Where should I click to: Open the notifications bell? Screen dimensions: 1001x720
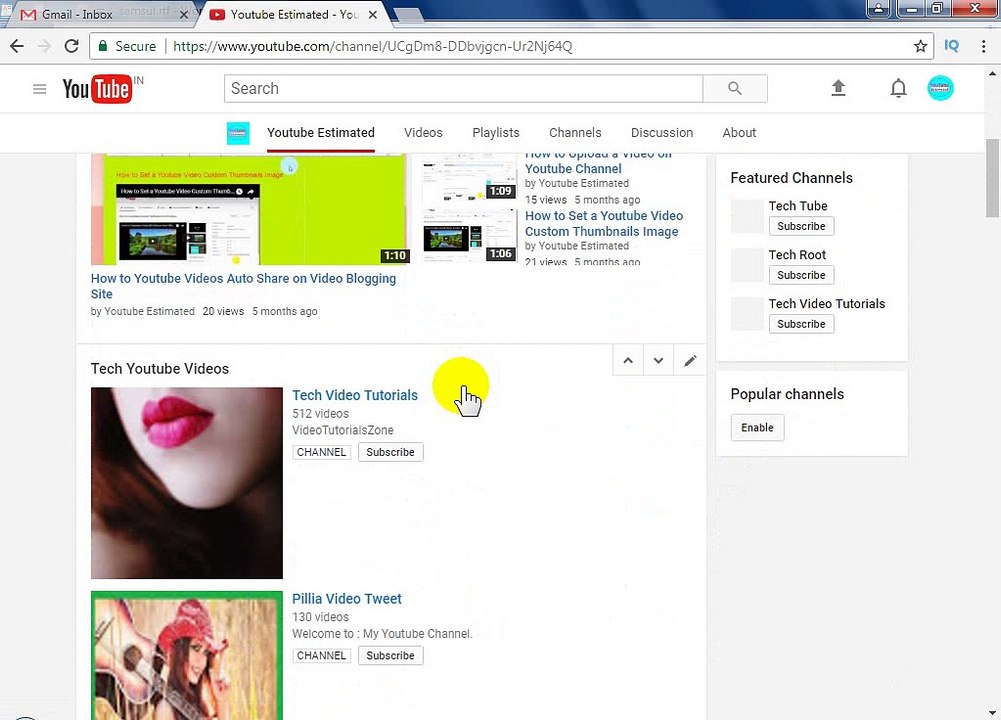coord(898,88)
